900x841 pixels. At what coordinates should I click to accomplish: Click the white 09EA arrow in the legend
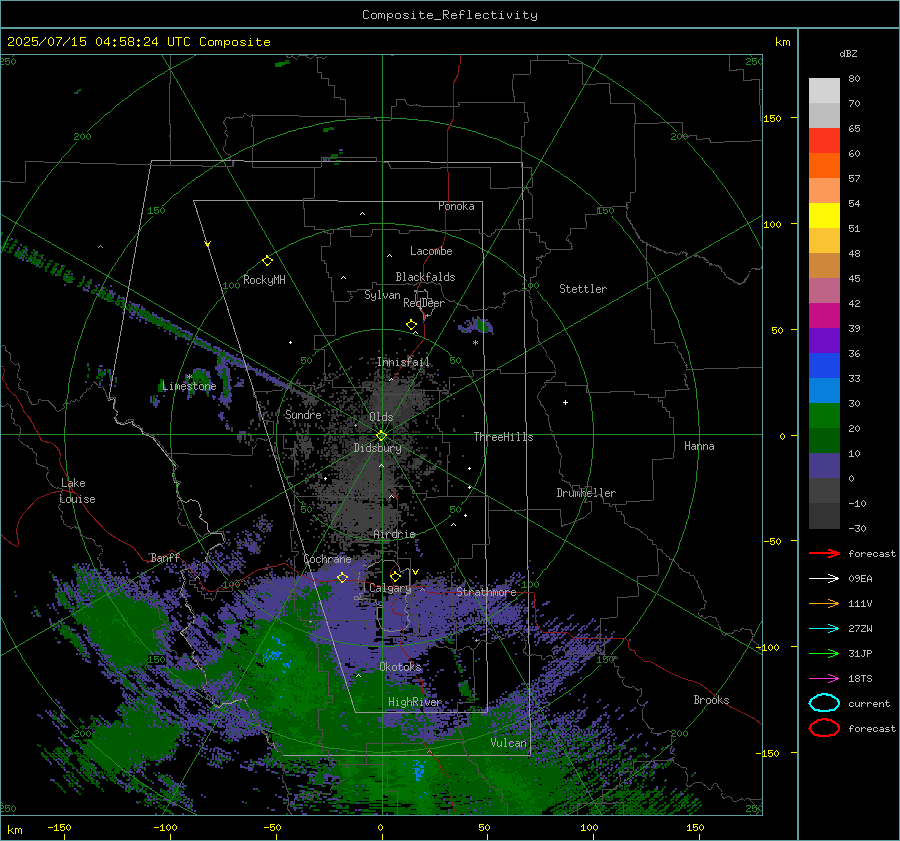click(824, 579)
